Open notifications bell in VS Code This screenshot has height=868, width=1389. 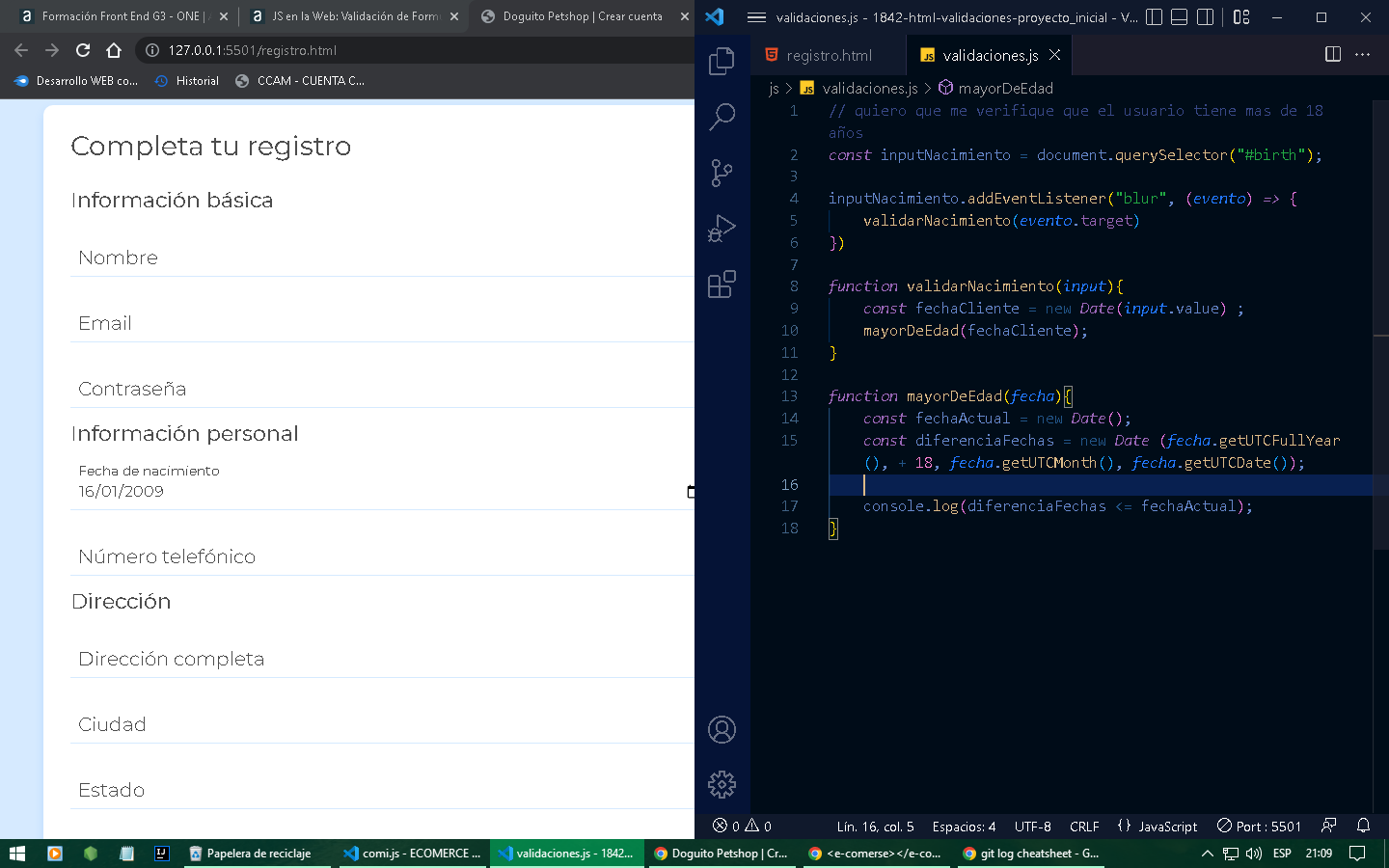(1363, 826)
